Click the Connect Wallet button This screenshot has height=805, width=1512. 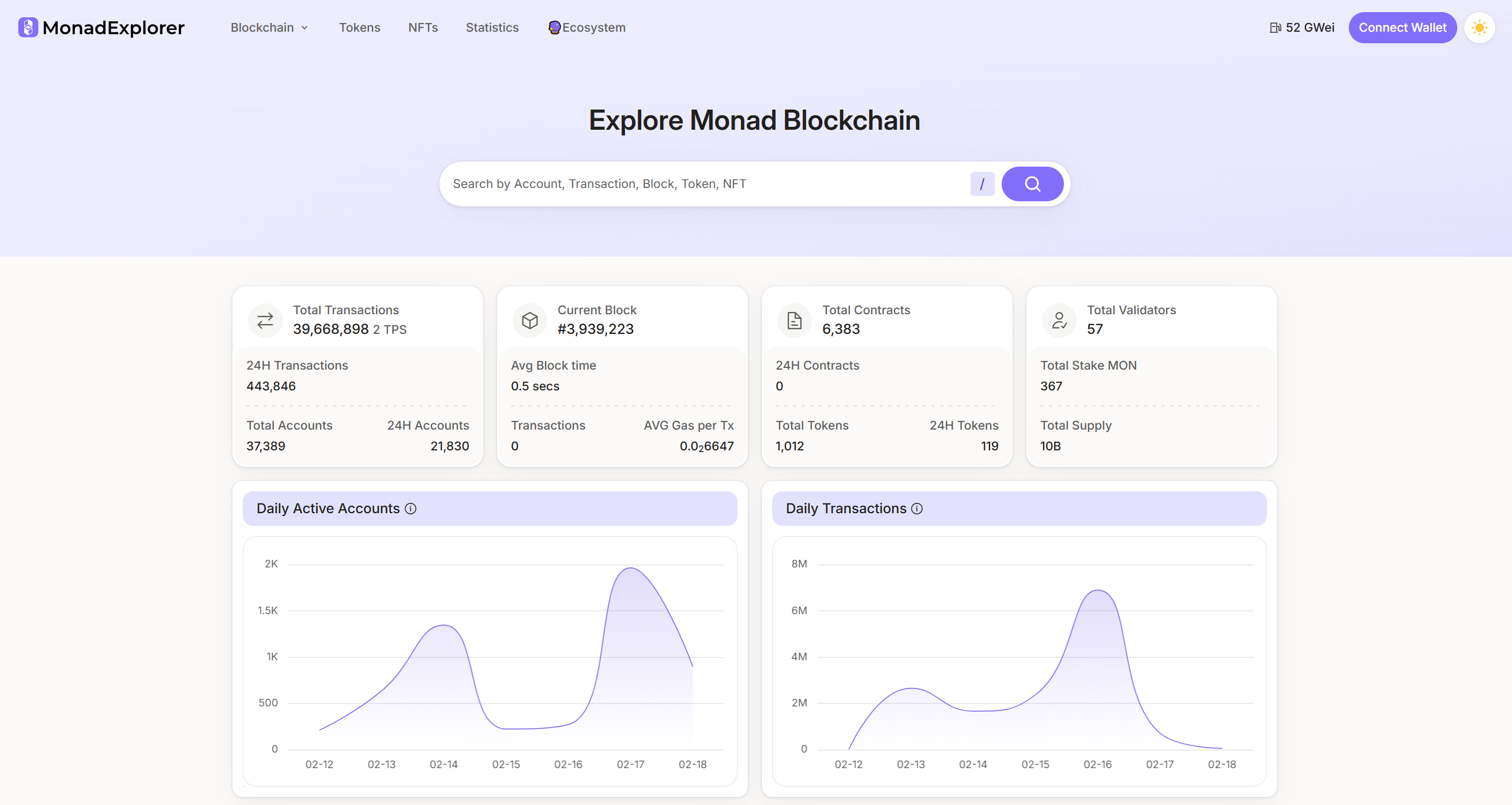[x=1402, y=28]
